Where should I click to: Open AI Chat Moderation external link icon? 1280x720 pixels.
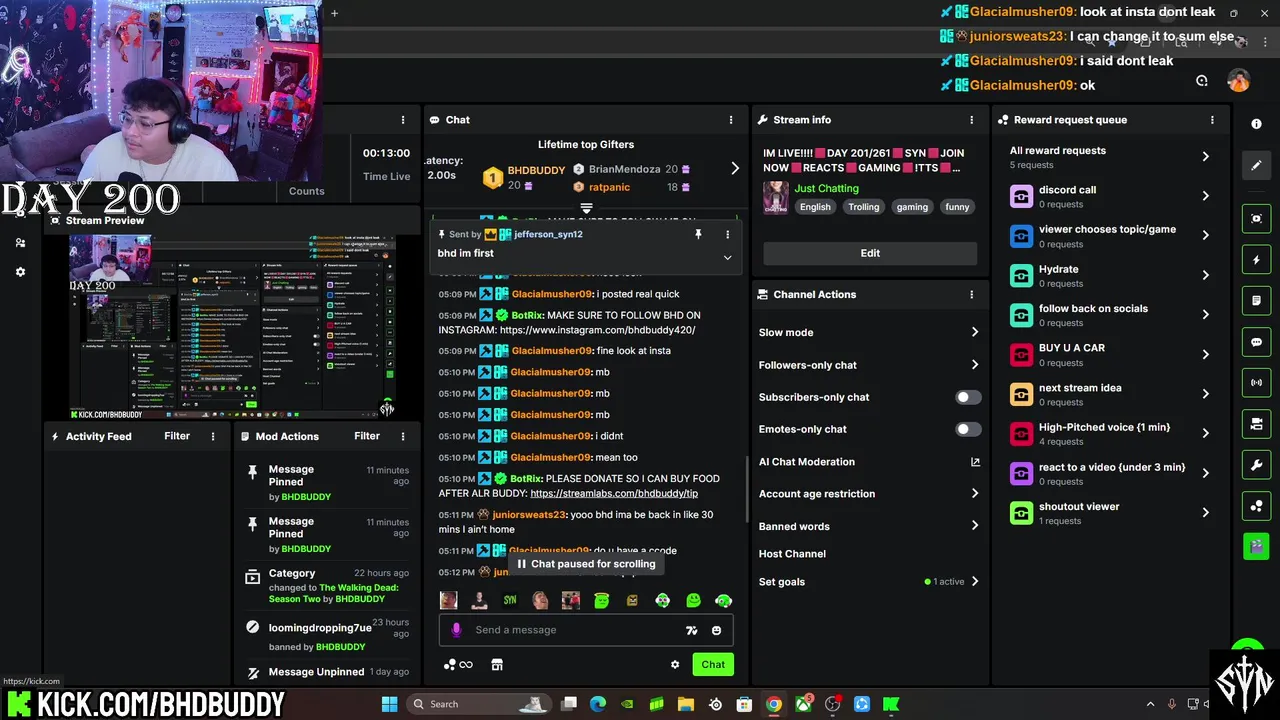pyautogui.click(x=975, y=462)
